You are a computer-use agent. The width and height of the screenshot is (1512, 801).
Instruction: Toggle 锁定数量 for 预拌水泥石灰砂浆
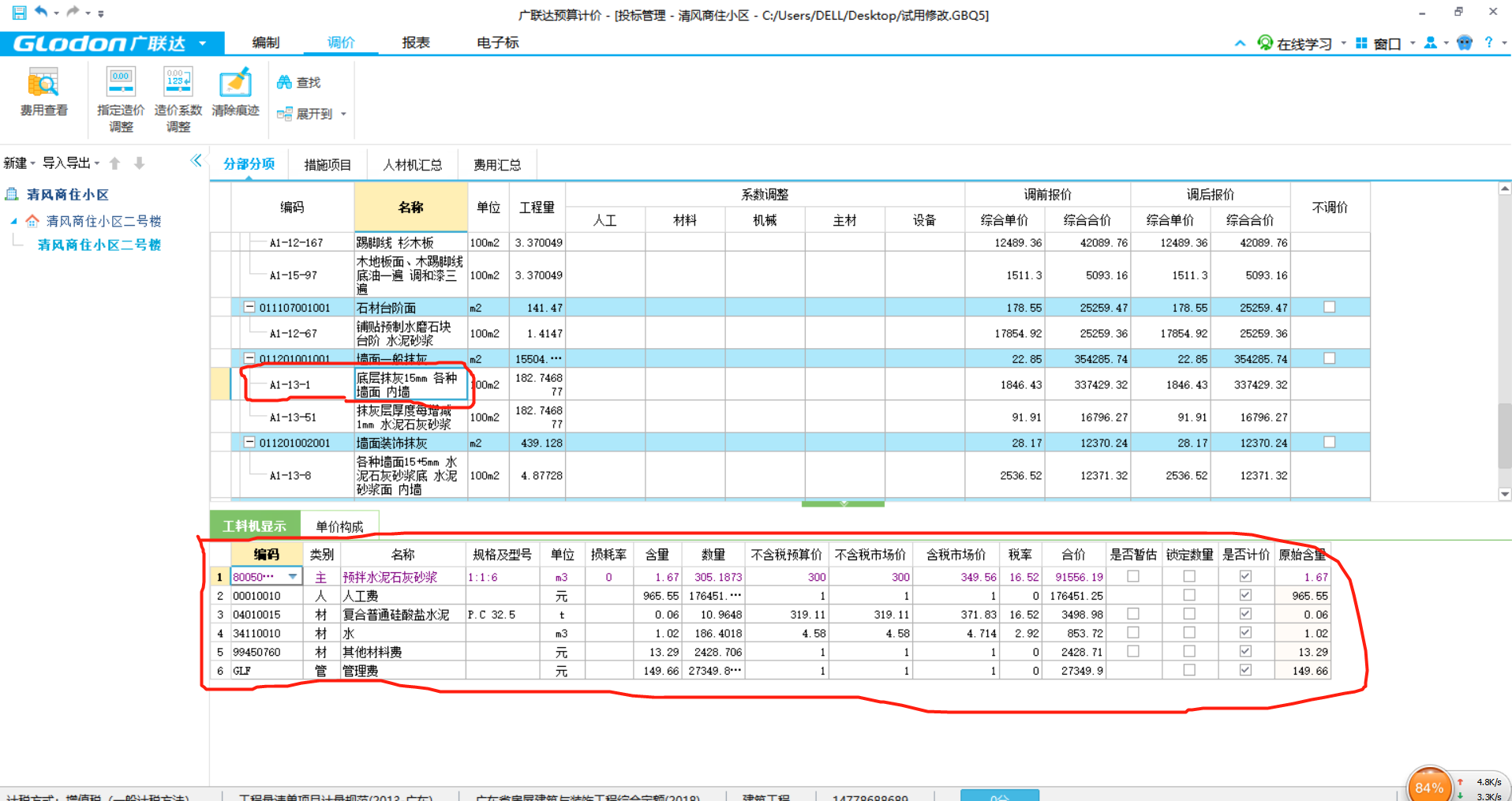tap(1189, 577)
